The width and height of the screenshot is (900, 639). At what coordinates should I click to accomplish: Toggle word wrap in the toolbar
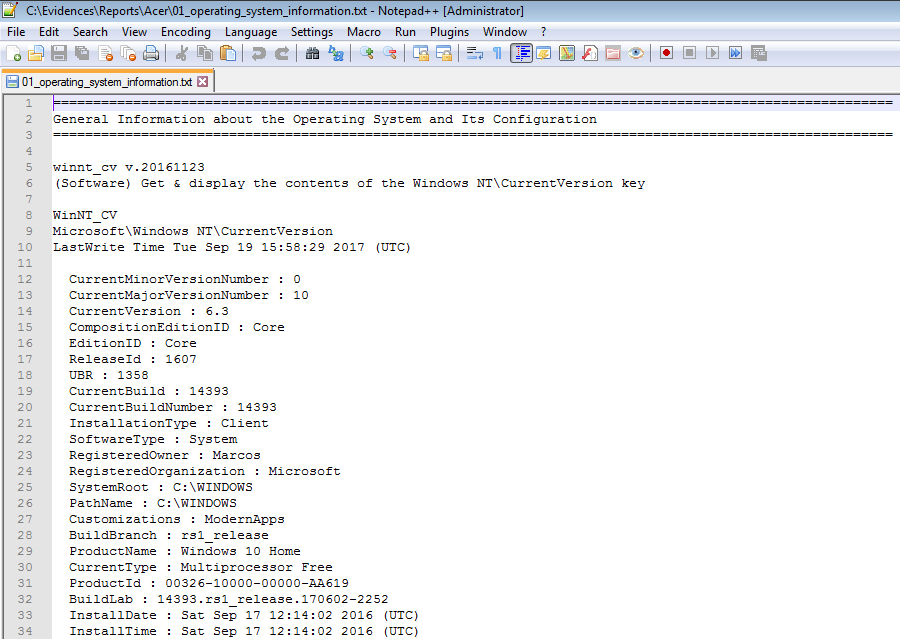474,53
